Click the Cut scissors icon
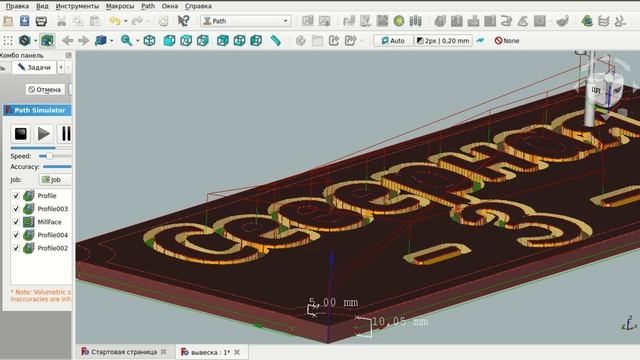Image resolution: width=640 pixels, height=360 pixels. coord(62,21)
